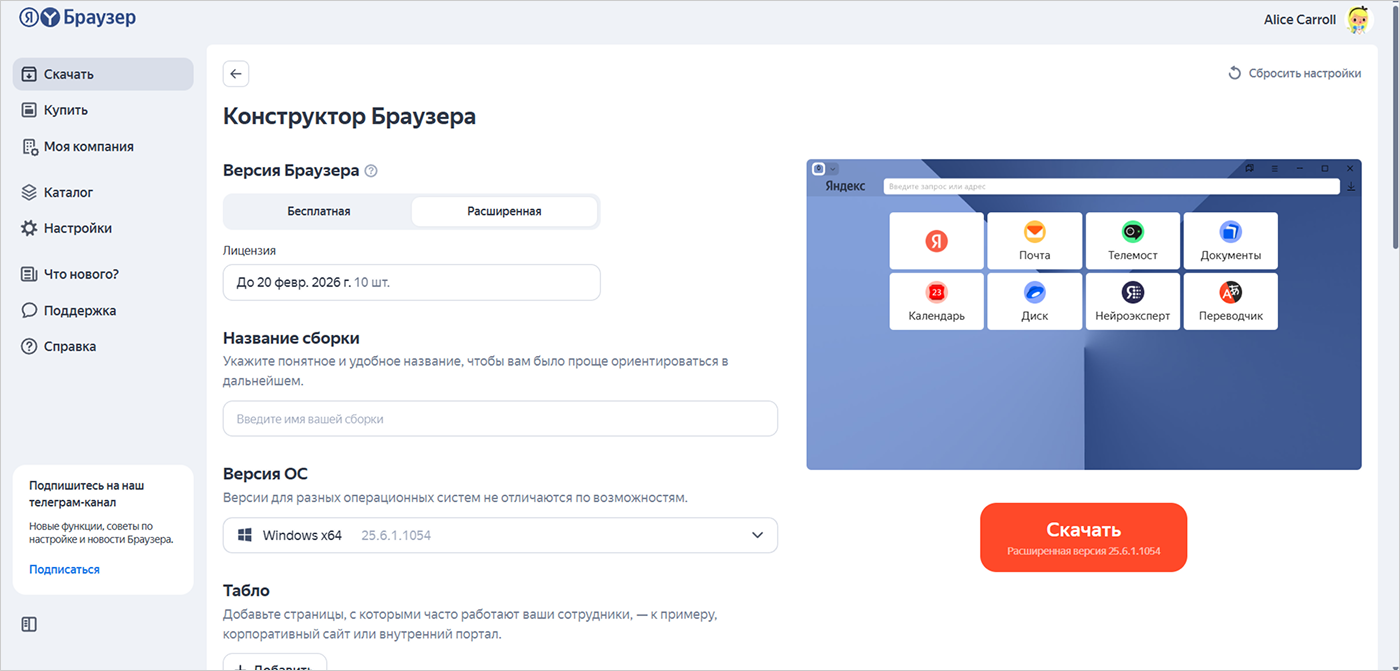Click the Настройки gear icon
Image resolution: width=1400 pixels, height=671 pixels.
pyautogui.click(x=29, y=228)
